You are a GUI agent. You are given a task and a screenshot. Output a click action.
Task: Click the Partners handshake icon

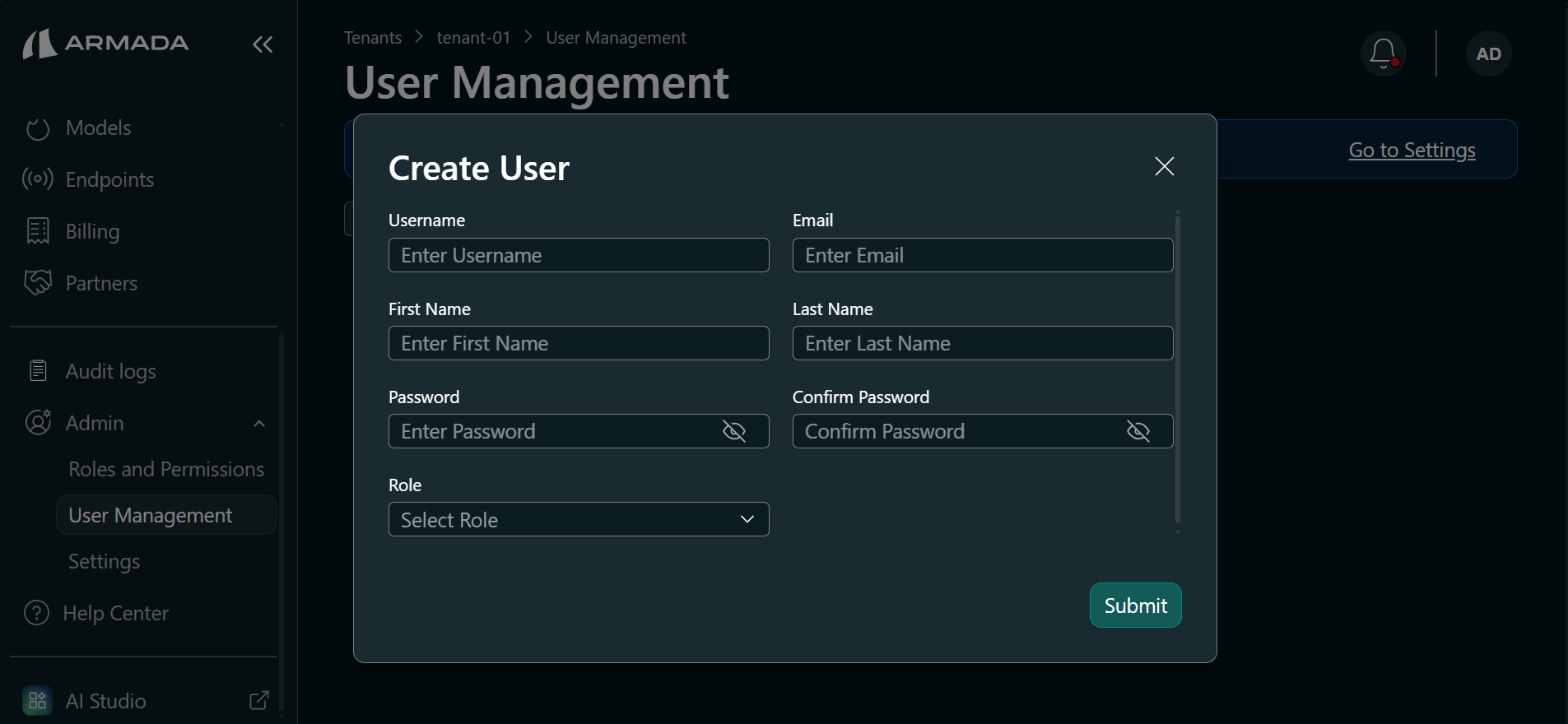38,282
